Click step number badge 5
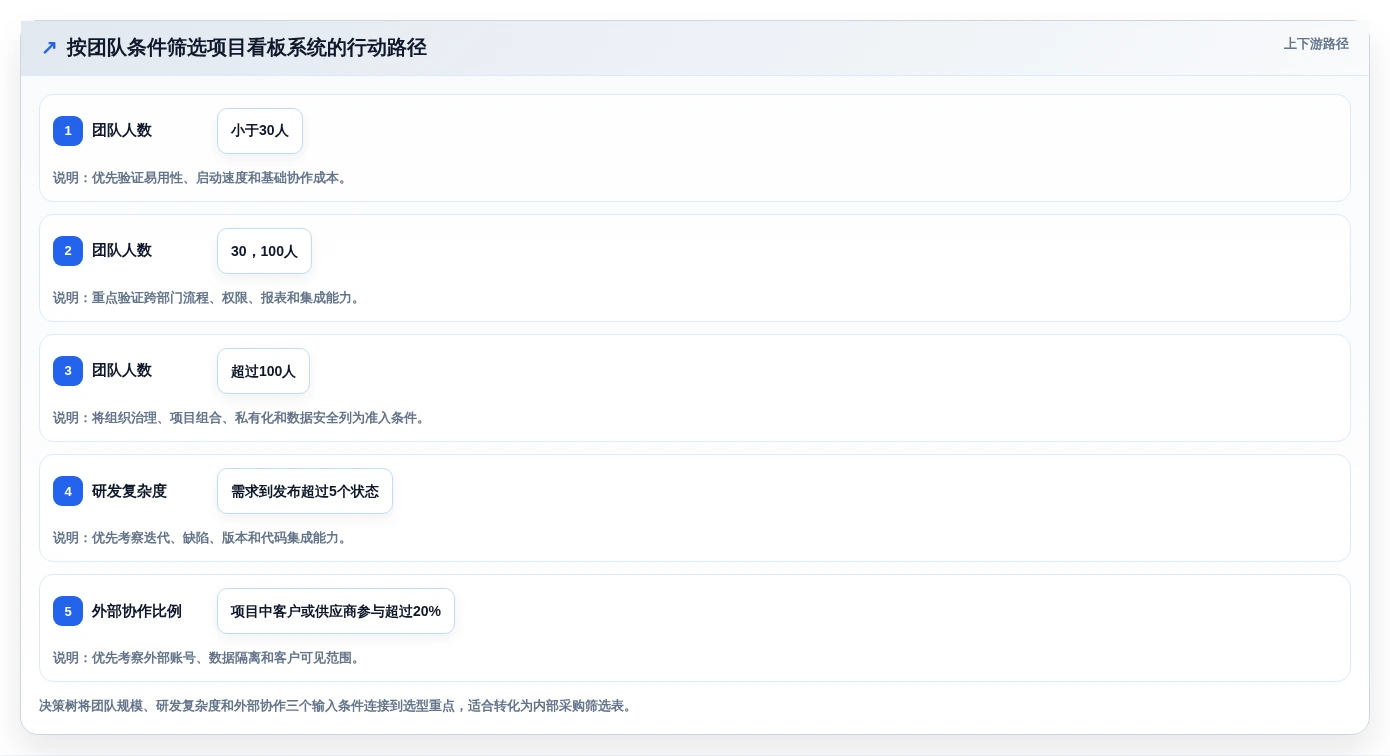 click(x=68, y=611)
